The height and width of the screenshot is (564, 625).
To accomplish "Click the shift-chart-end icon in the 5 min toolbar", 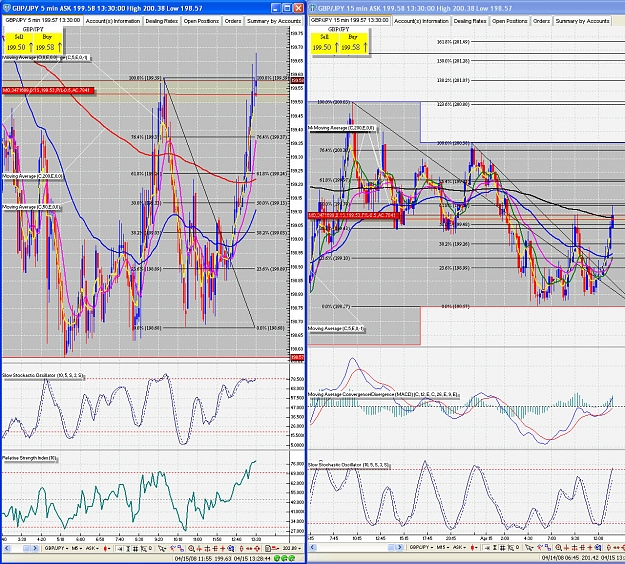I will point(120,548).
